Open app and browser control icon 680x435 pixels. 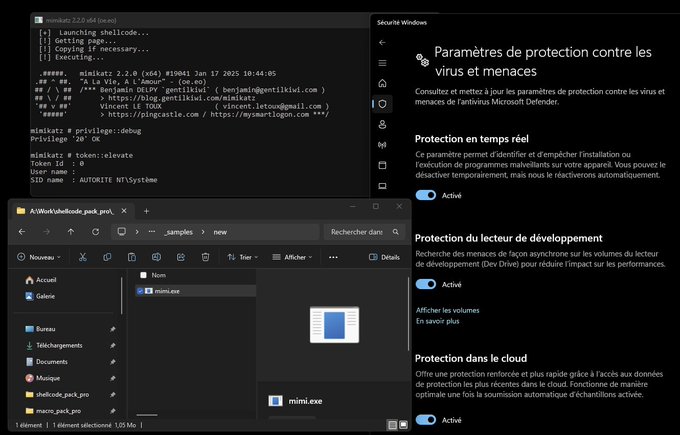pos(382,165)
